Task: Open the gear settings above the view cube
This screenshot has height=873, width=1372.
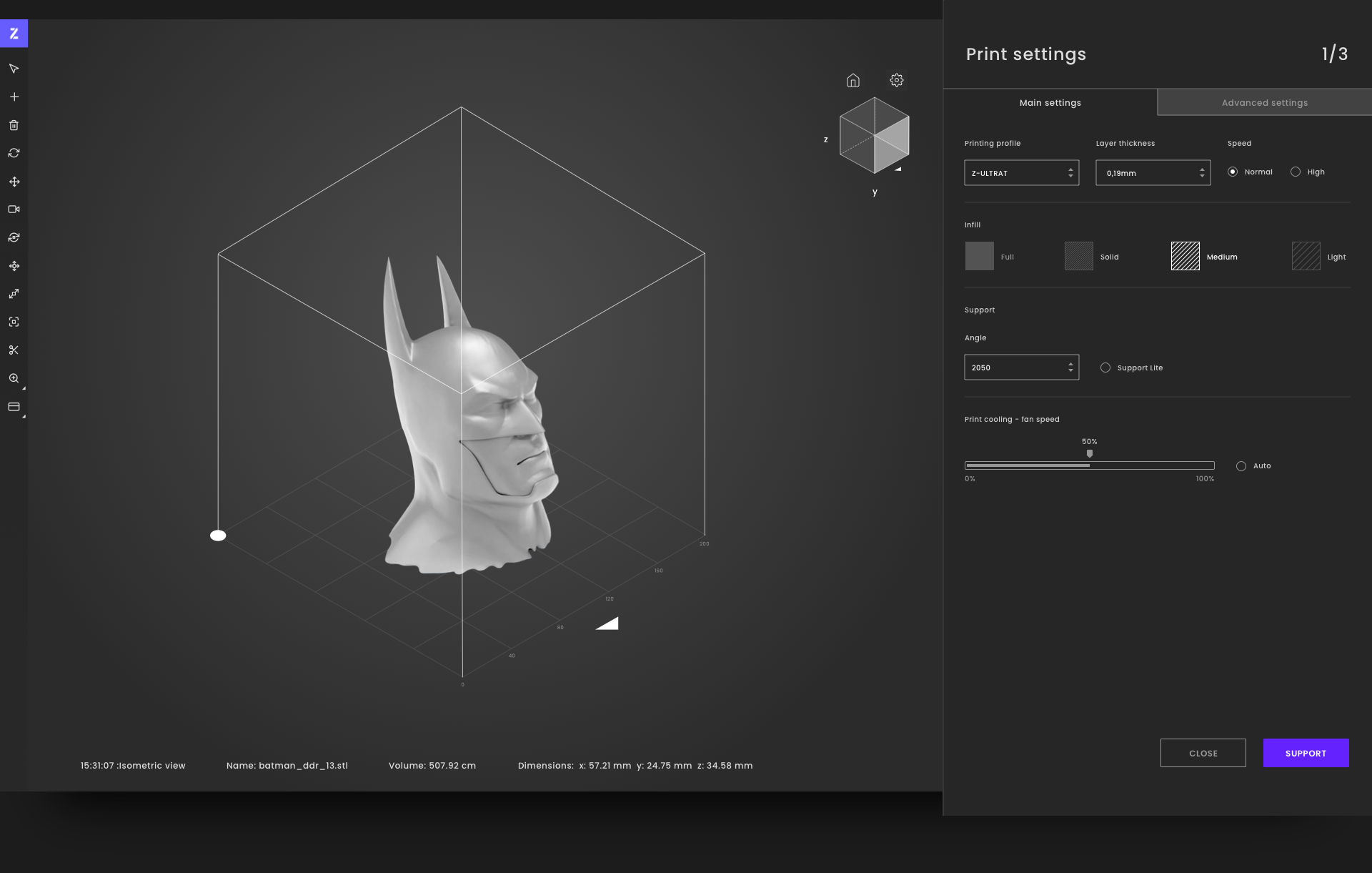Action: pyautogui.click(x=896, y=80)
